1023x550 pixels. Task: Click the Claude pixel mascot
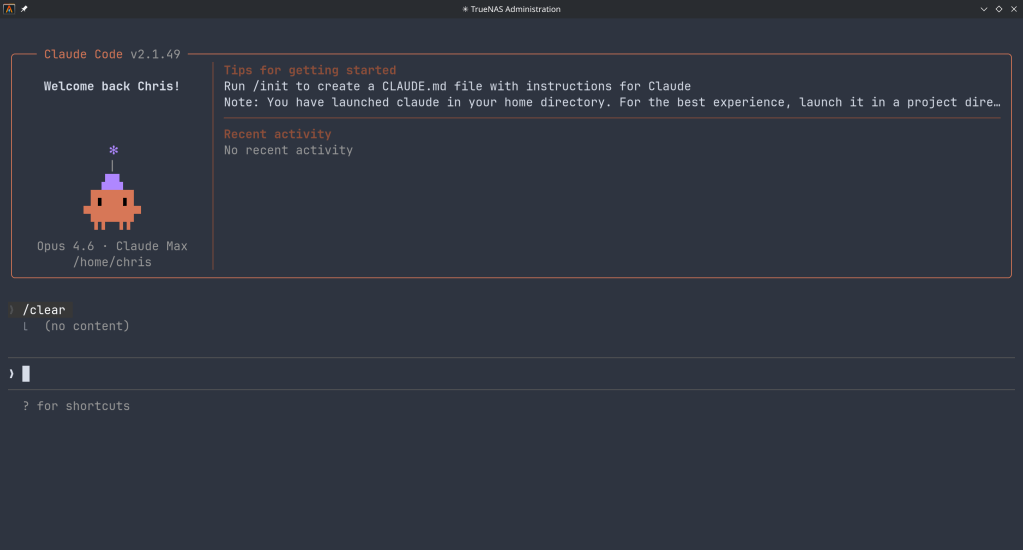tap(112, 204)
